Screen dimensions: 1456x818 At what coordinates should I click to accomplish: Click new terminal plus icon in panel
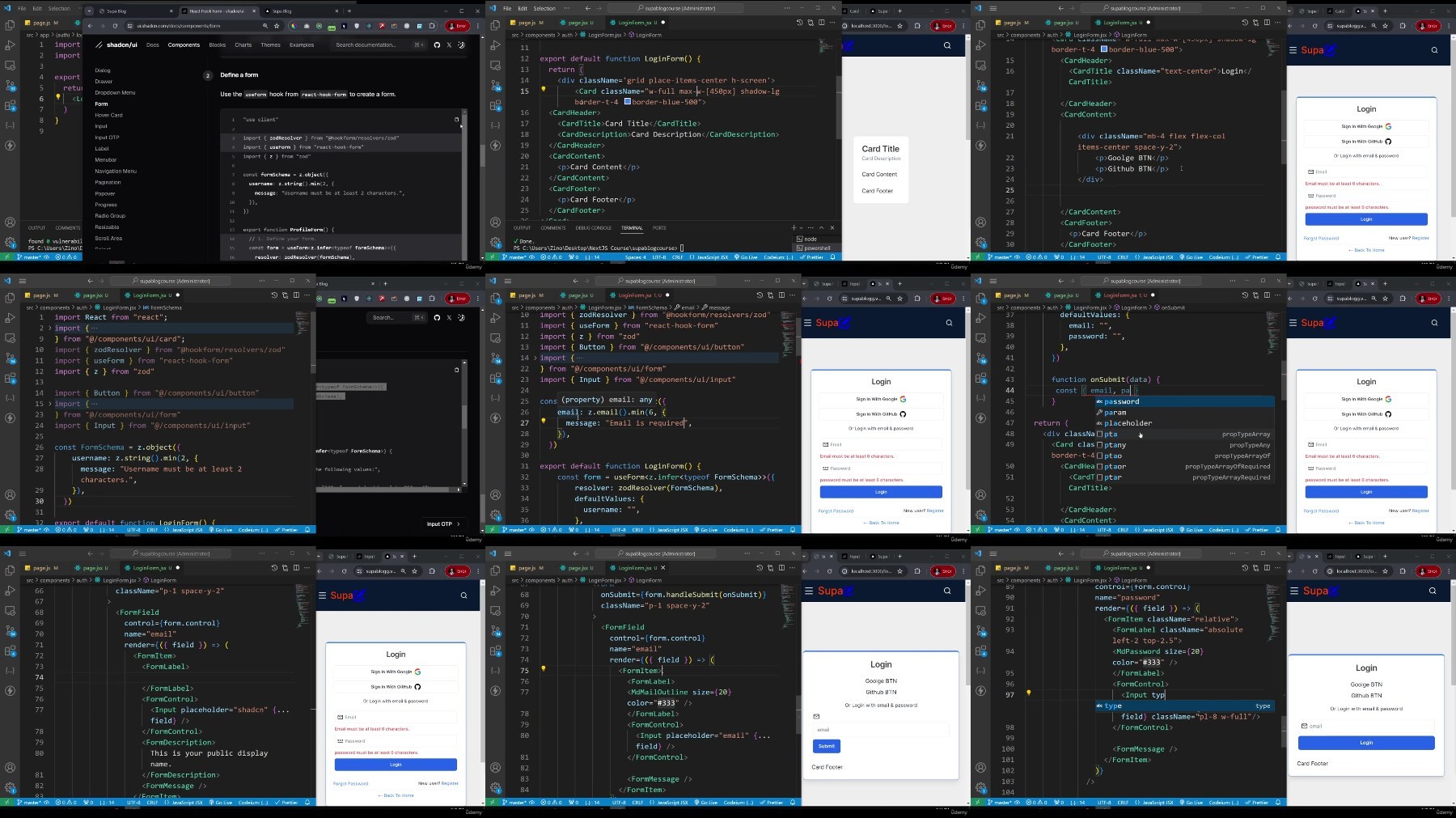(x=794, y=227)
